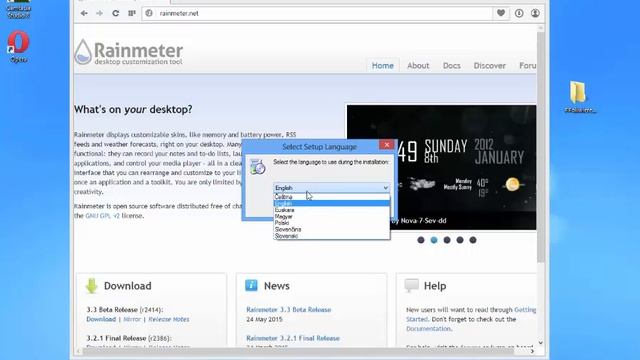Open Rainmeter 3.2.1 Final Release news link

[x=293, y=338]
